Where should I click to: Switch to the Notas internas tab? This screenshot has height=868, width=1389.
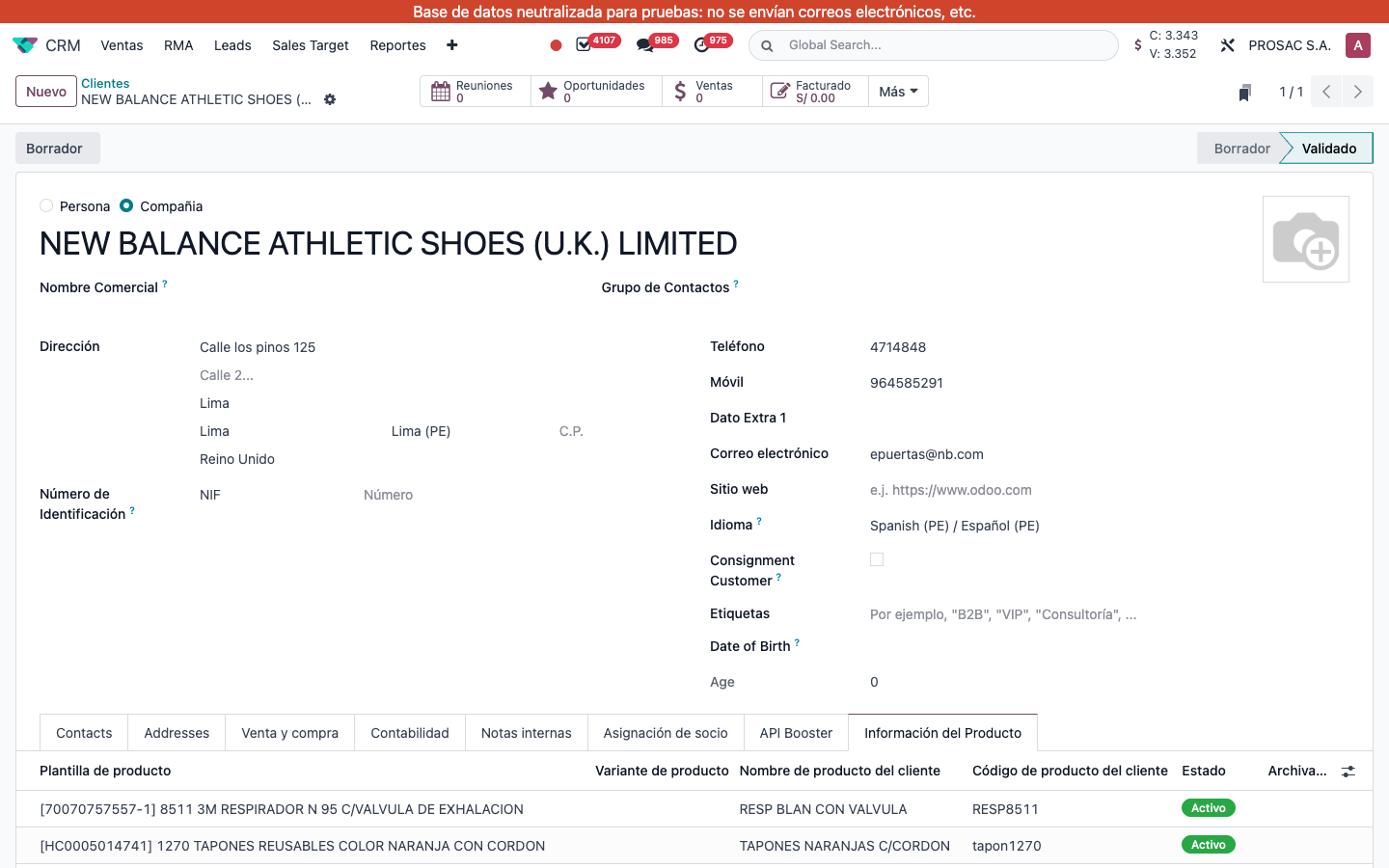tap(526, 733)
